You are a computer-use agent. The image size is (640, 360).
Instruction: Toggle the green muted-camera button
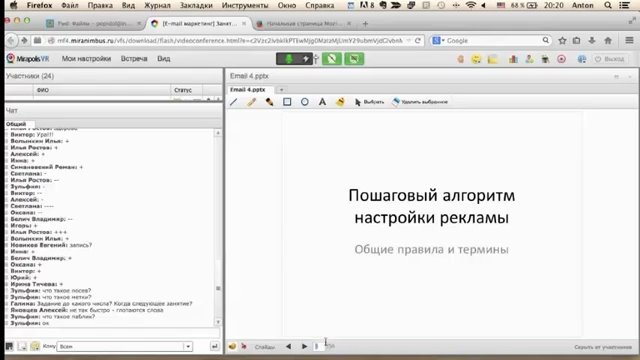point(332,59)
